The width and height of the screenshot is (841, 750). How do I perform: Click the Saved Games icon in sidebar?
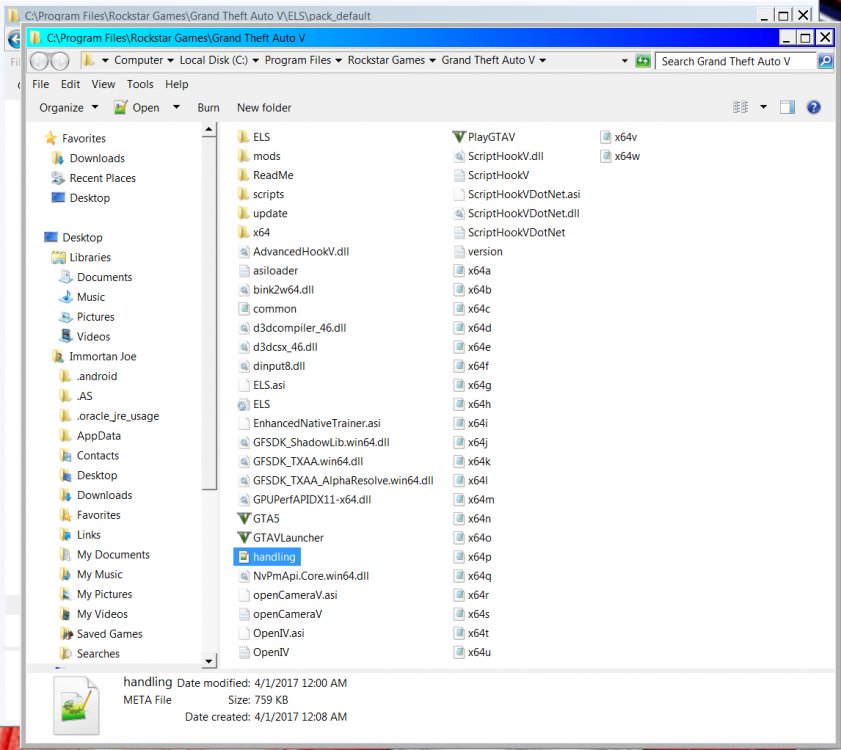click(x=66, y=634)
